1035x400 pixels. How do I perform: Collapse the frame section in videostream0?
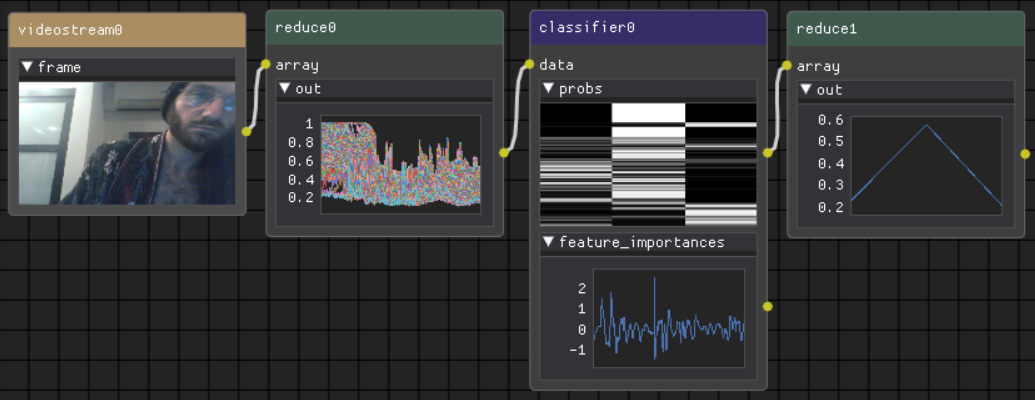coord(28,68)
